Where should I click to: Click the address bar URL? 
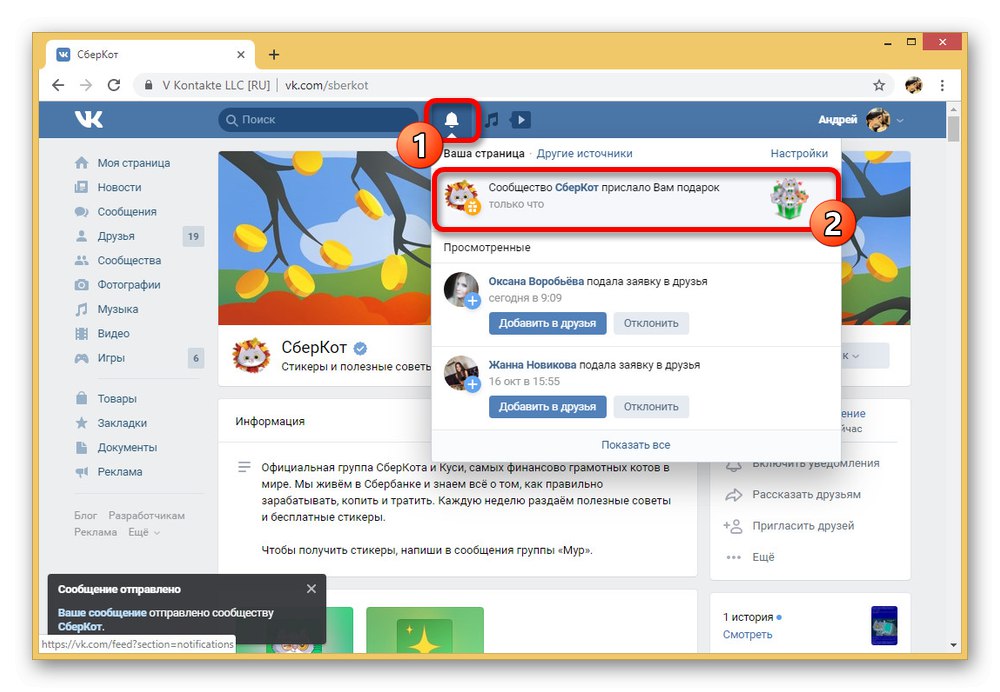(327, 85)
